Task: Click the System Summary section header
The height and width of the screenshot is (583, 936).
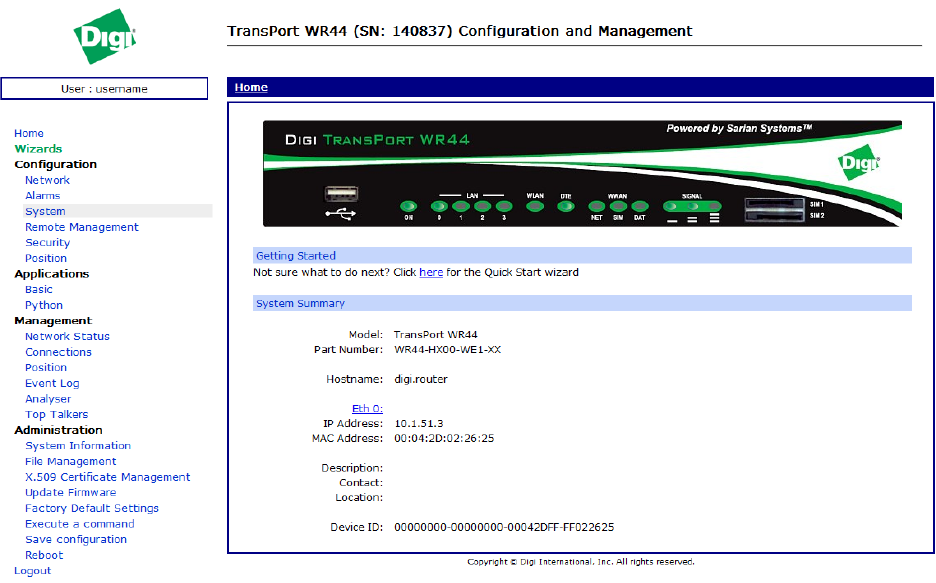Action: (582, 303)
